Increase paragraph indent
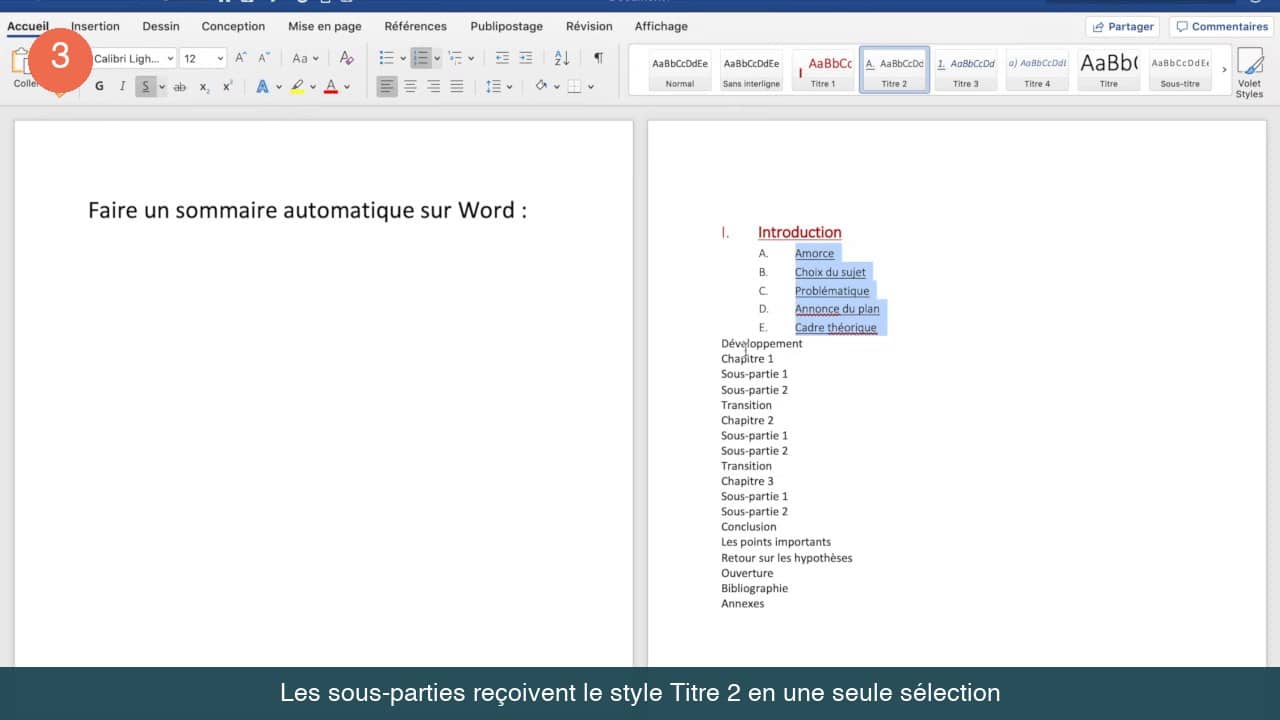Viewport: 1280px width, 720px height. coord(526,58)
